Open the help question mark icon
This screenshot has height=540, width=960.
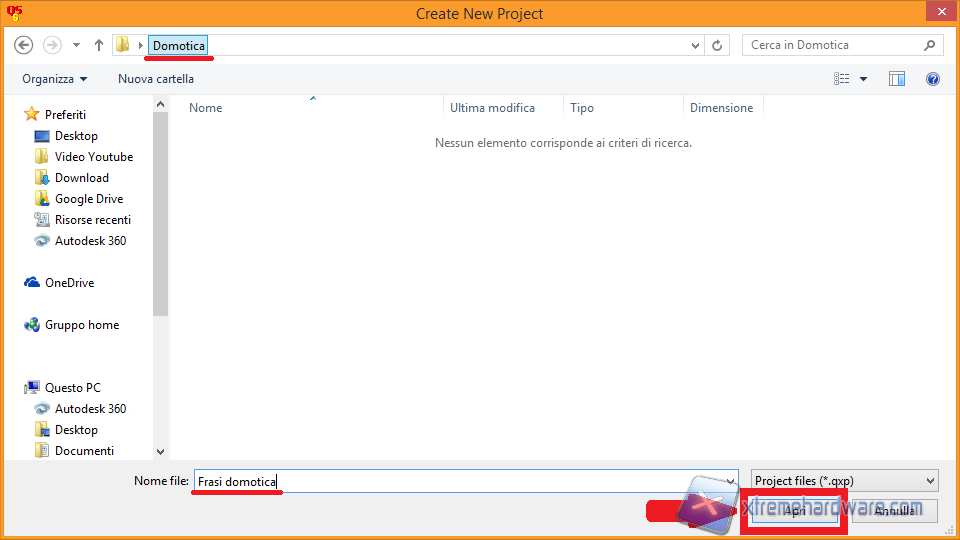point(932,79)
